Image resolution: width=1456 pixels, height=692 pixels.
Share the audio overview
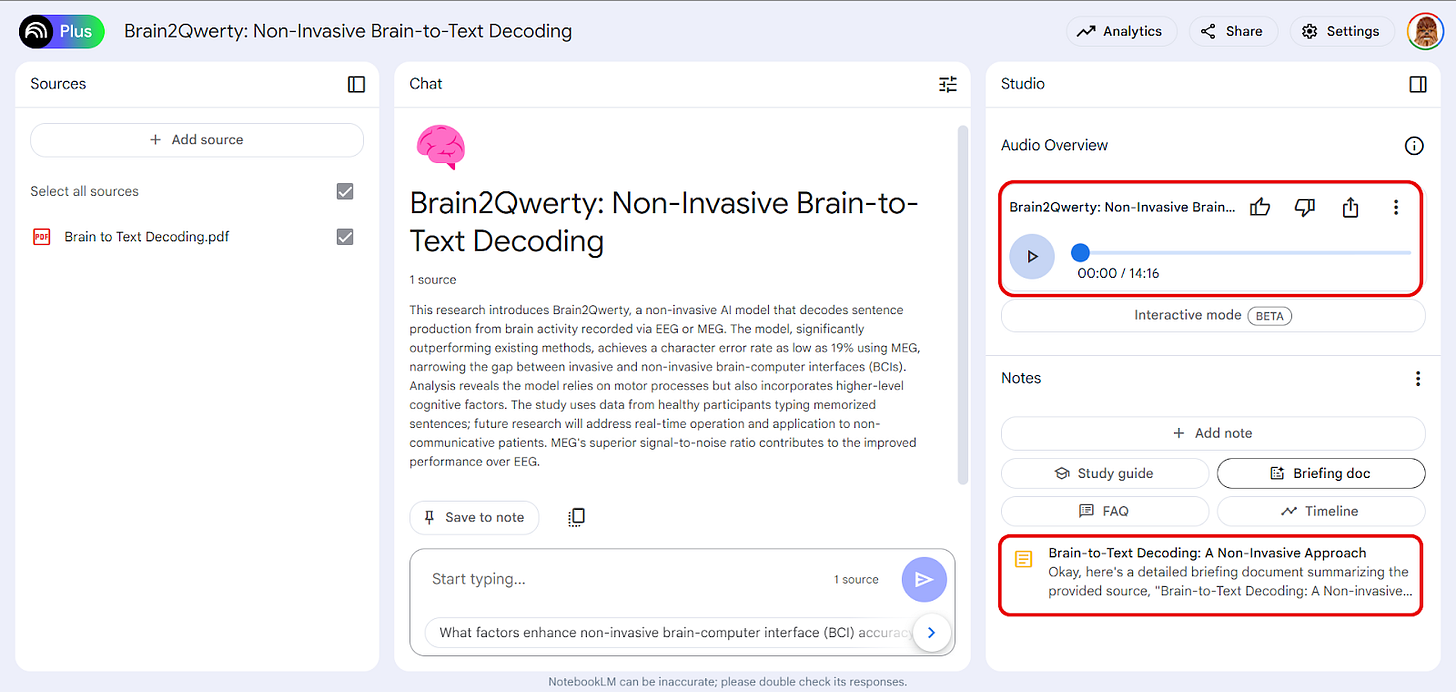tap(1350, 207)
